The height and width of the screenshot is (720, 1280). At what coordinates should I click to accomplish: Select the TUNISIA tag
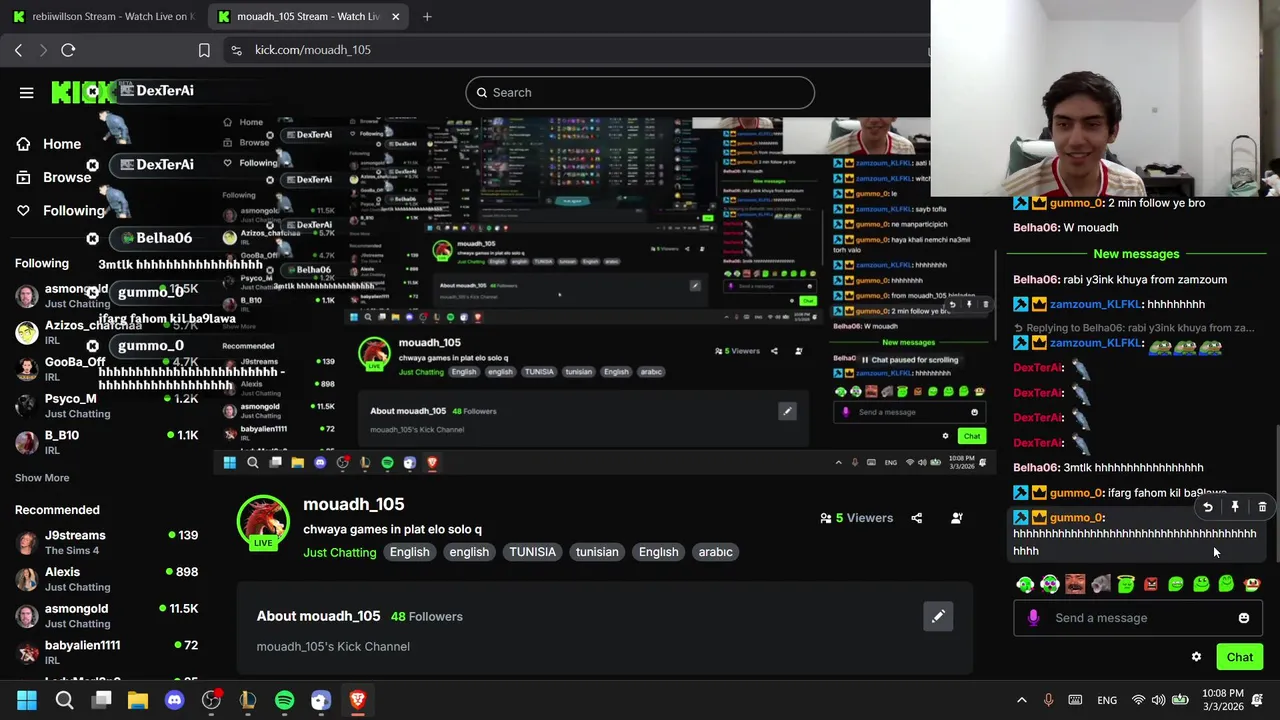pos(532,552)
